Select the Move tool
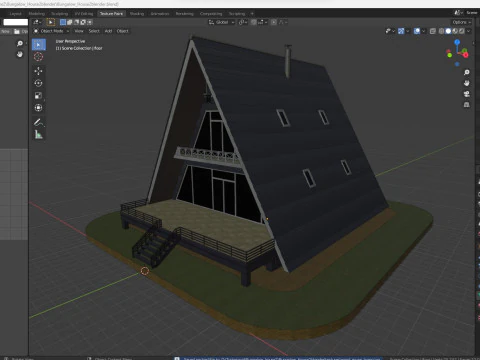480x360 pixels. coord(38,71)
